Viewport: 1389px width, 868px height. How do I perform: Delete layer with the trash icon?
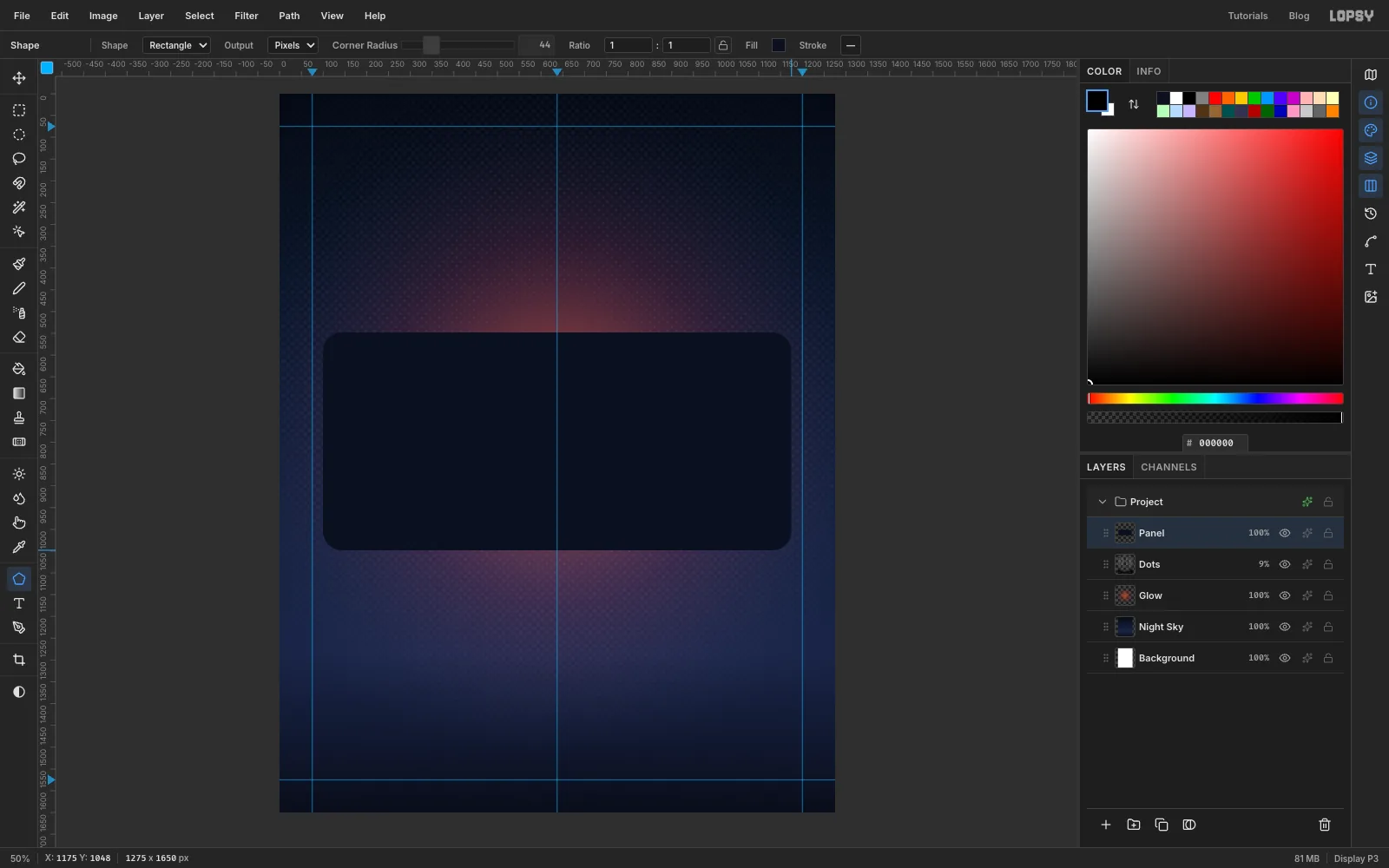pyautogui.click(x=1325, y=825)
